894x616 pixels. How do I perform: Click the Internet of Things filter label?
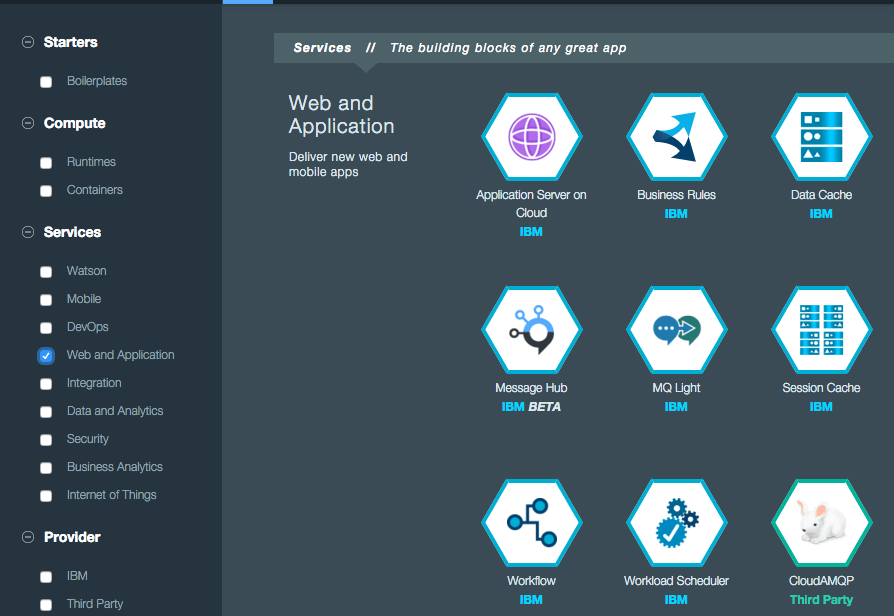(x=112, y=495)
